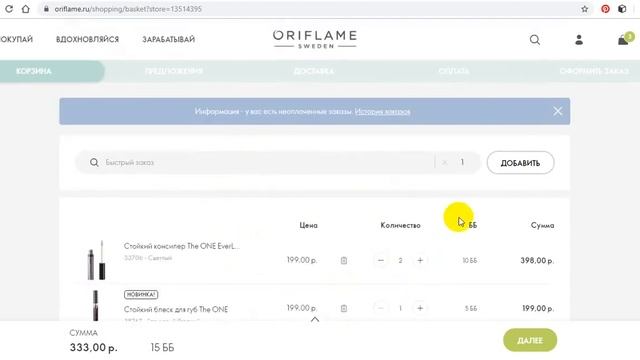Image resolution: width=640 pixels, height=360 pixels.
Task: Delete the lip gloss item with trash icon
Action: click(x=344, y=308)
